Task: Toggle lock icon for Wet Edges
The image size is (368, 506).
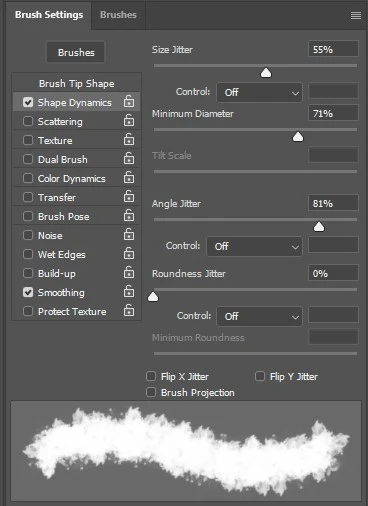Action: pos(129,253)
